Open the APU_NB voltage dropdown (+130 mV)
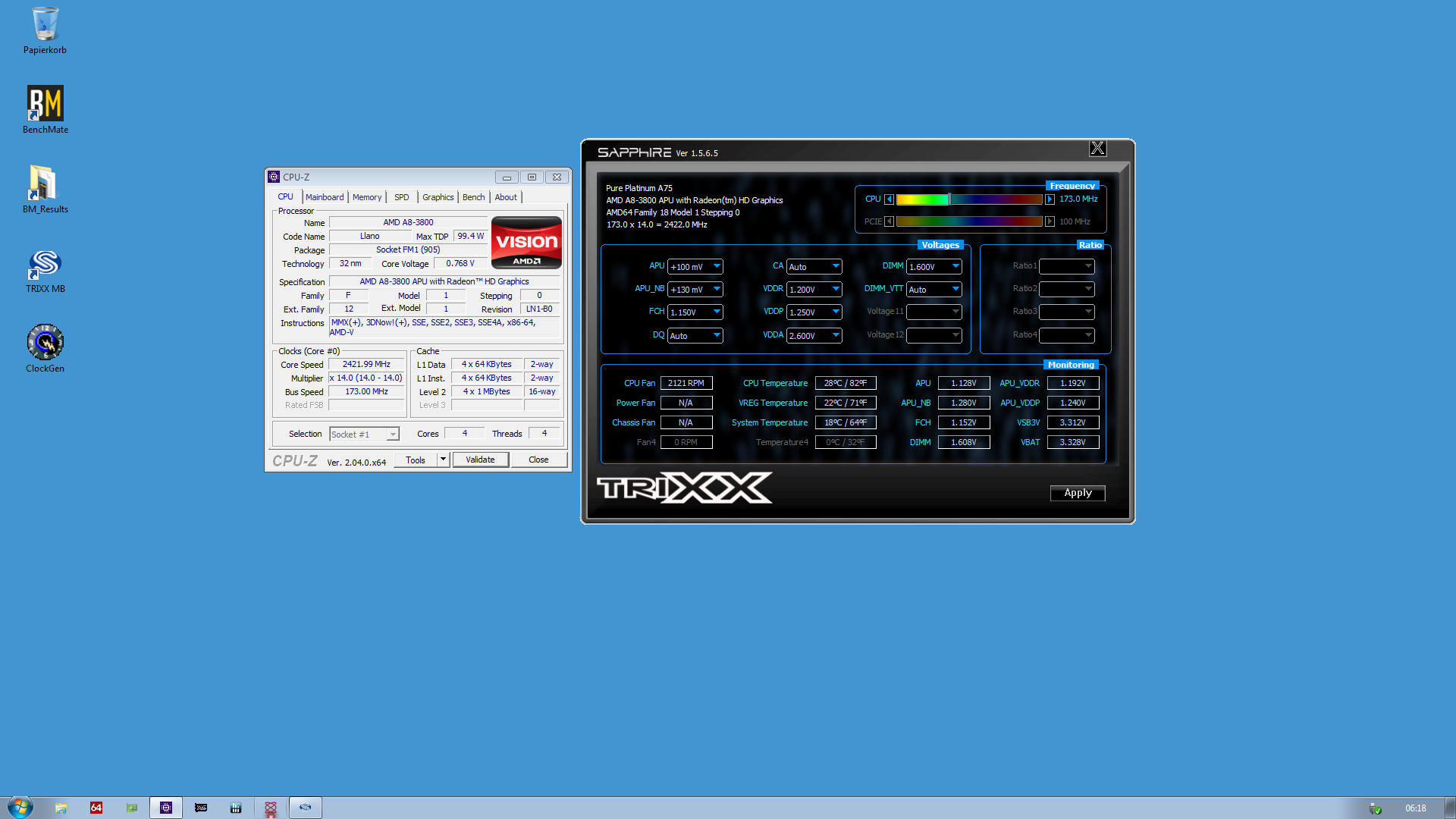Viewport: 1456px width, 819px height. point(695,290)
